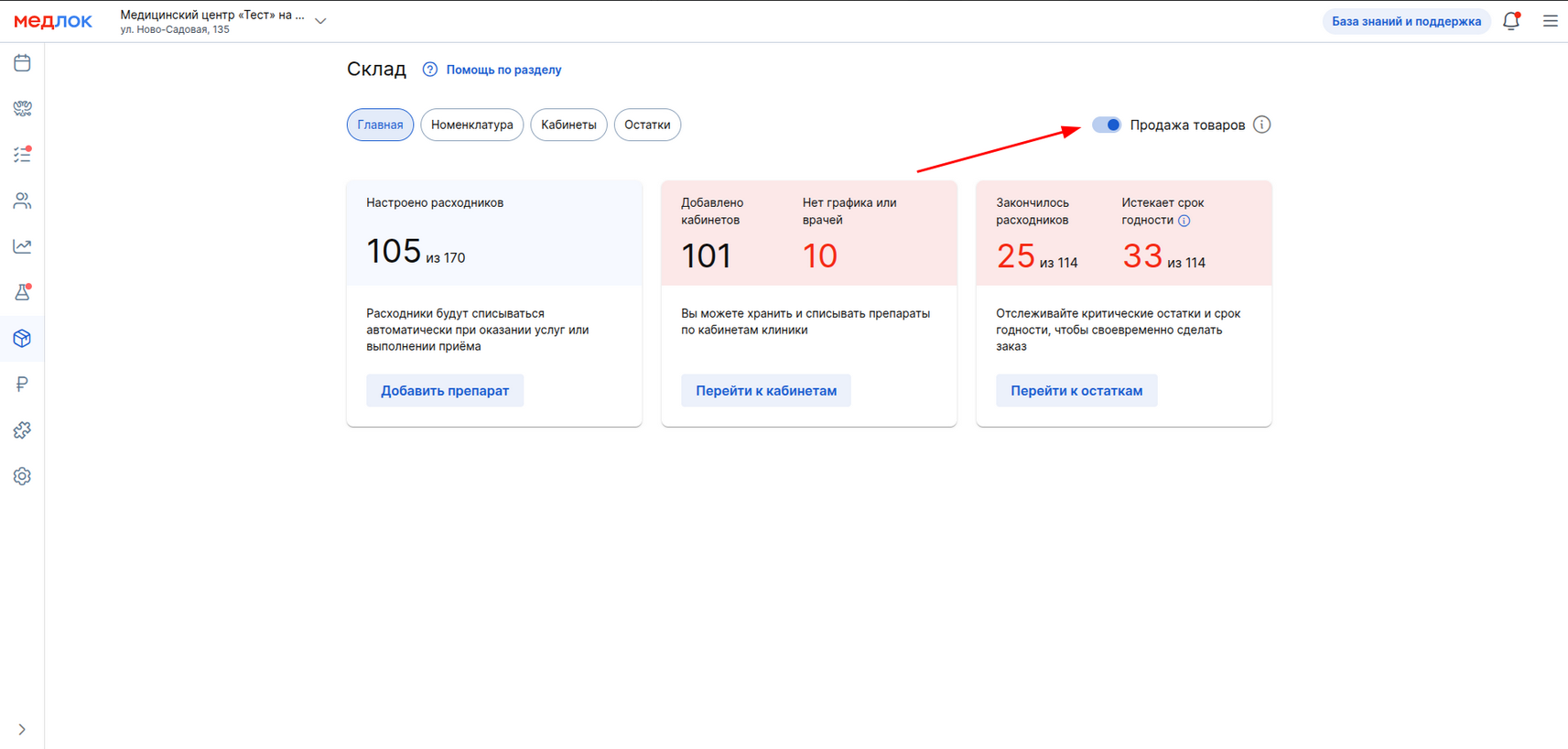Open the Помощь по разделу link

coord(504,70)
